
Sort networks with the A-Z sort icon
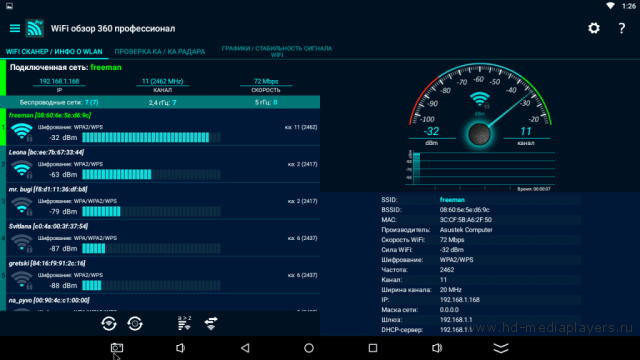[184, 323]
